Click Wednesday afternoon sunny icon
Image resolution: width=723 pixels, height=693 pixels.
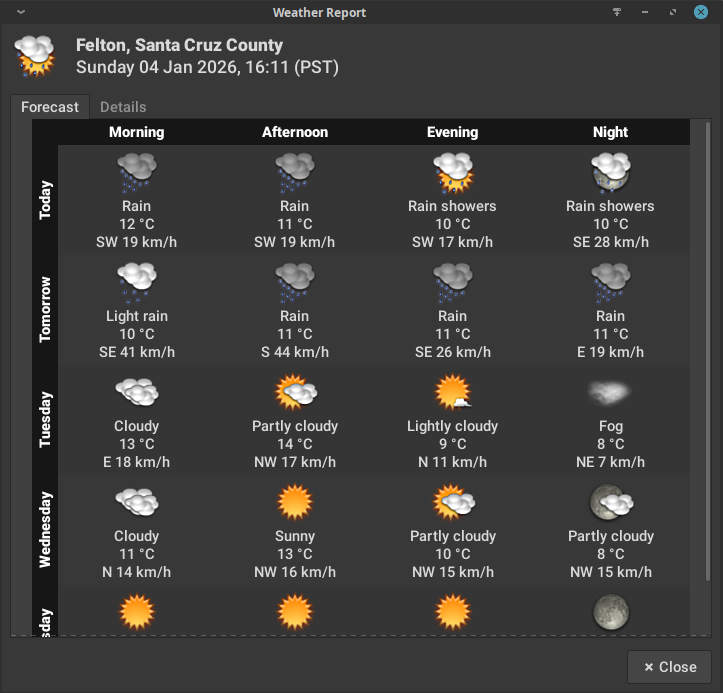pyautogui.click(x=295, y=502)
